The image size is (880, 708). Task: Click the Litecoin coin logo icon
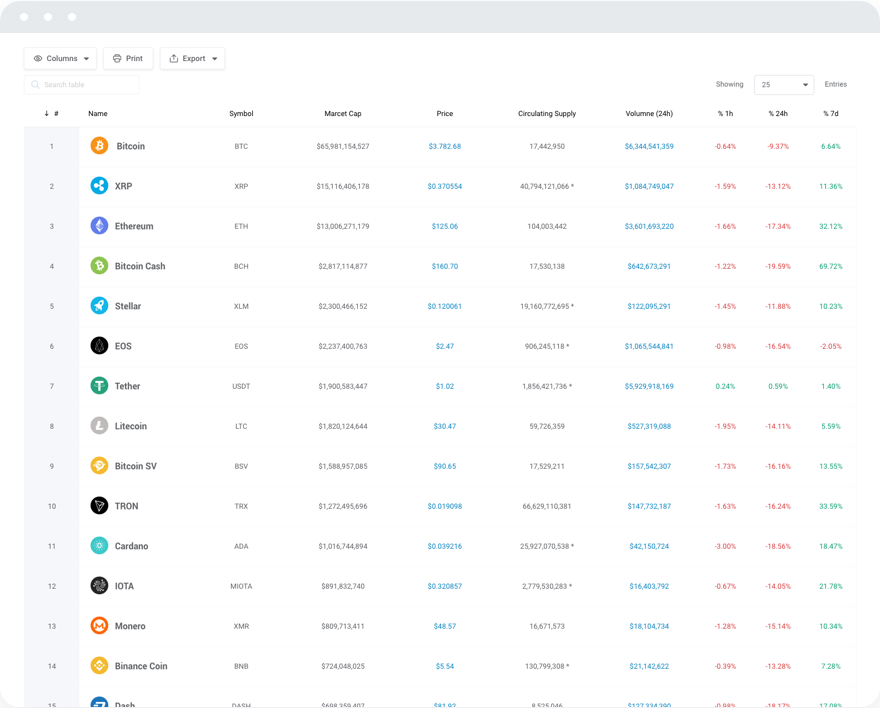coord(99,426)
